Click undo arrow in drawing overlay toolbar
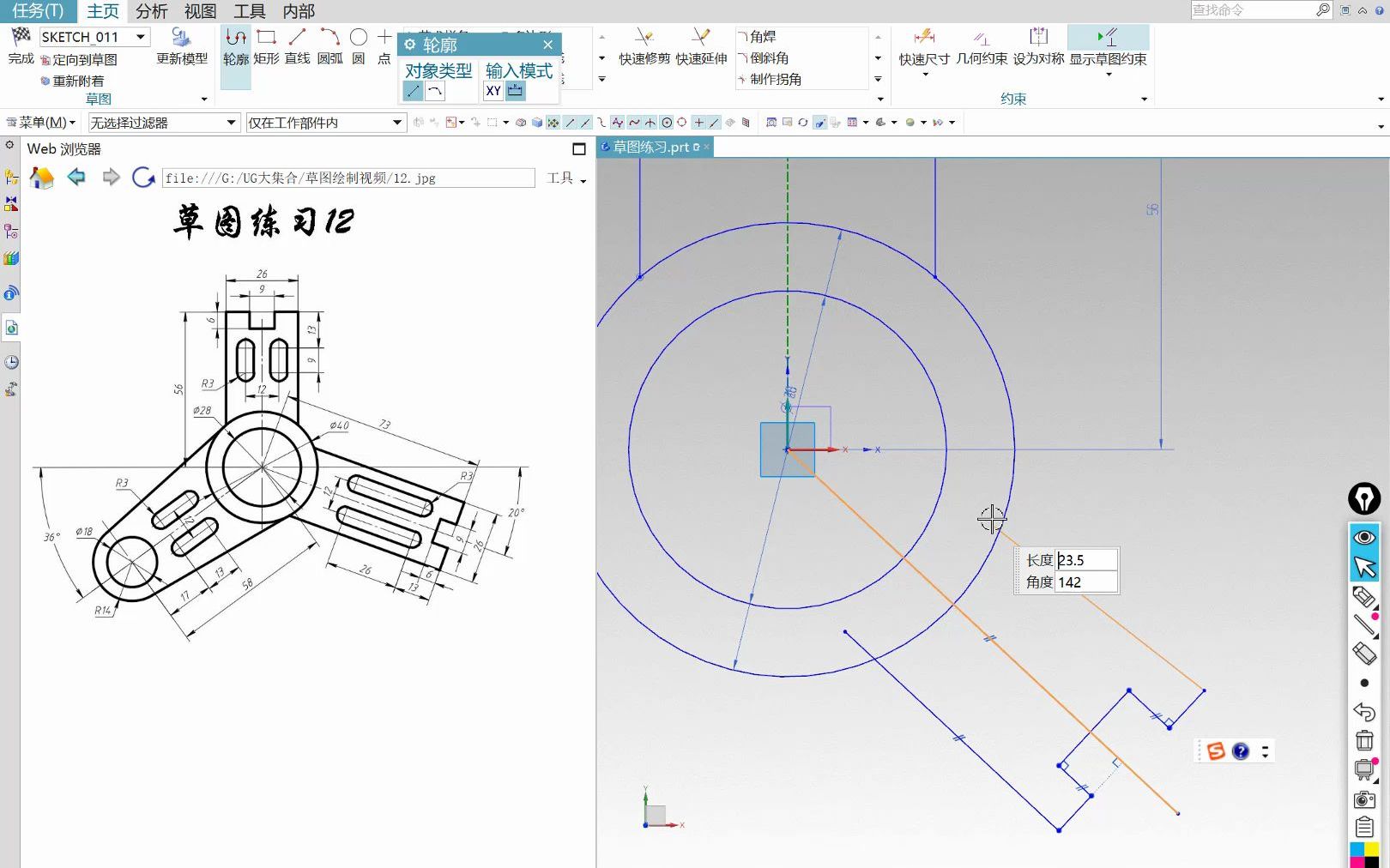Screen dimensions: 1390x868 coord(1364,712)
